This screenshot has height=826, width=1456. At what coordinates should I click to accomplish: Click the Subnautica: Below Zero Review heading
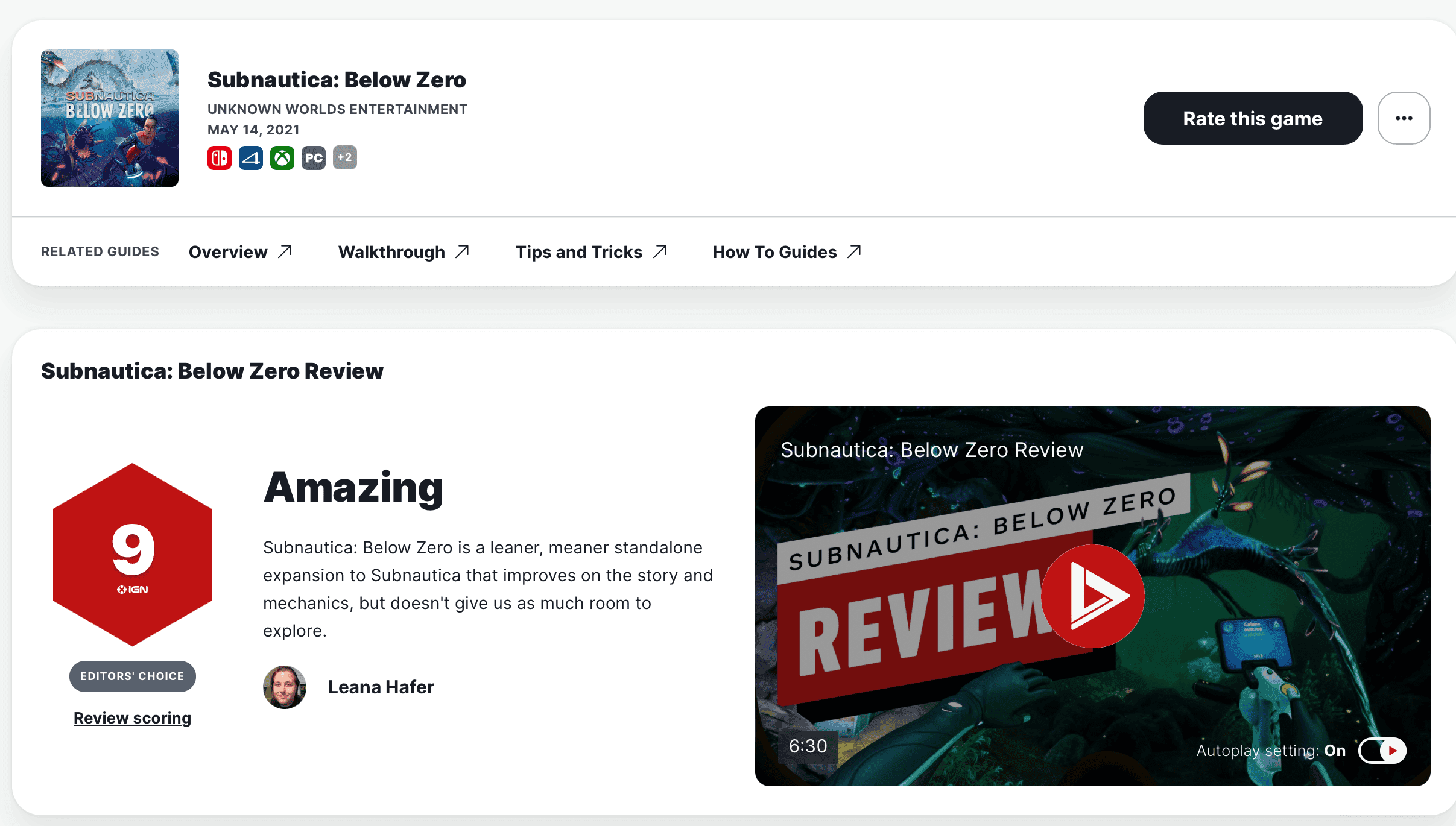(x=212, y=371)
